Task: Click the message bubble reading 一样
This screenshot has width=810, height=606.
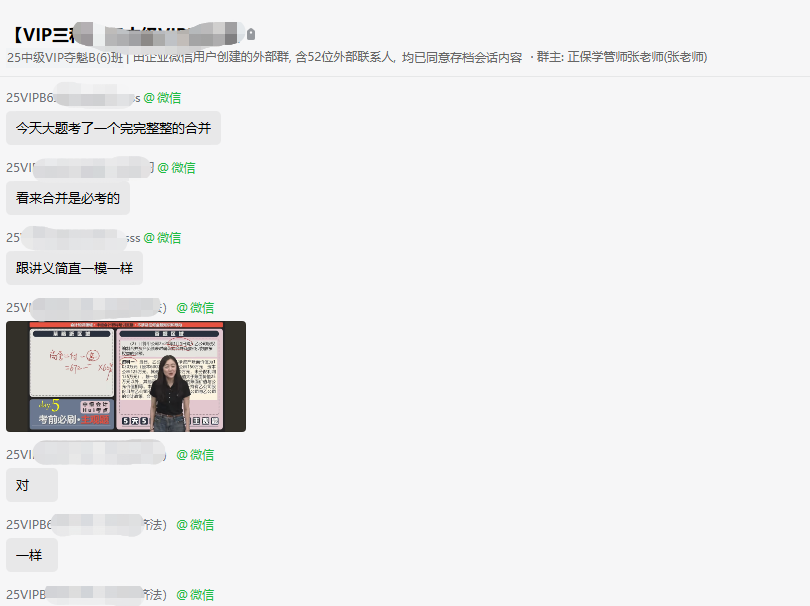Action: tap(32, 553)
